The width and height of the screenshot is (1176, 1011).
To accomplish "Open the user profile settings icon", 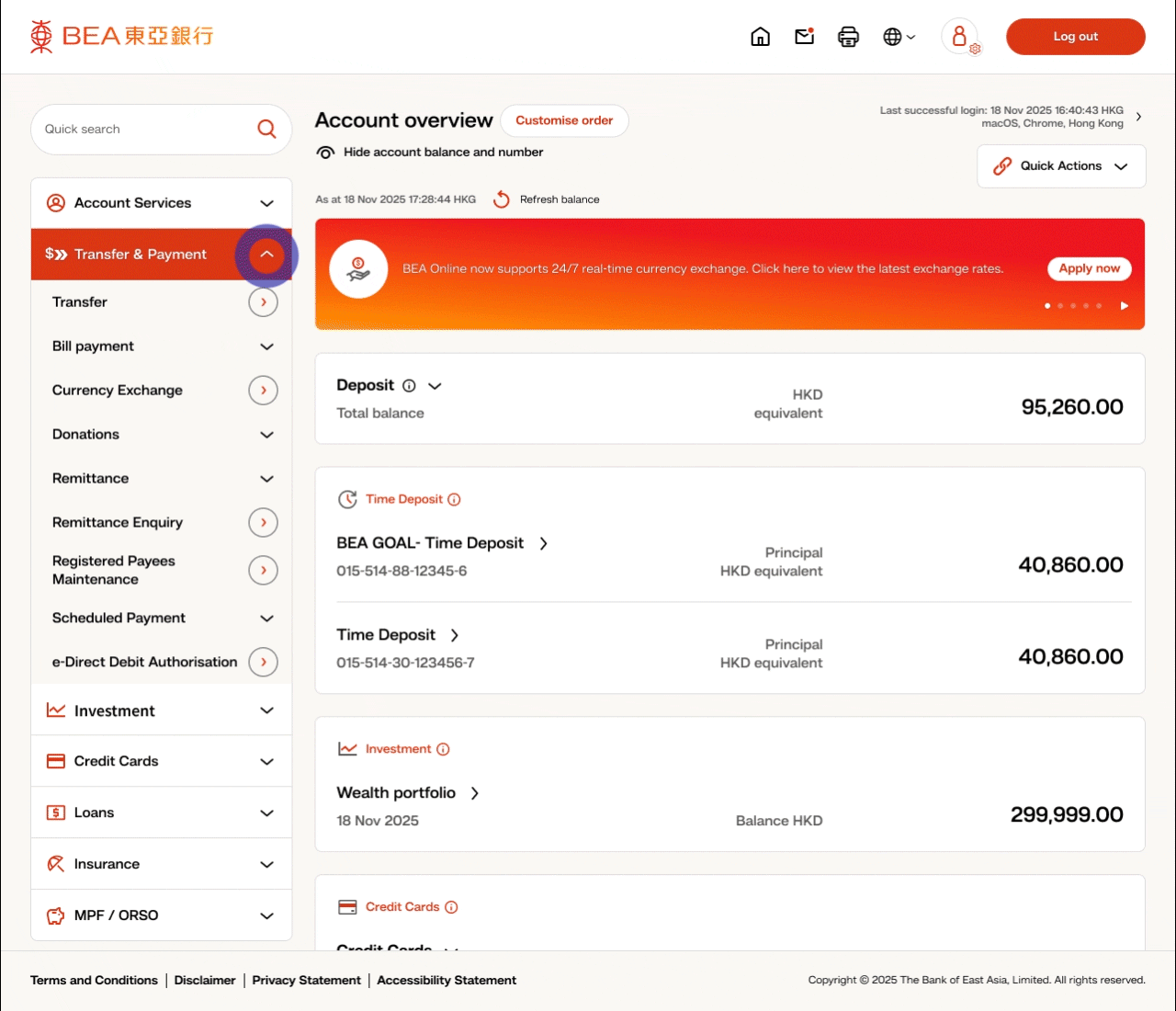I will (960, 37).
